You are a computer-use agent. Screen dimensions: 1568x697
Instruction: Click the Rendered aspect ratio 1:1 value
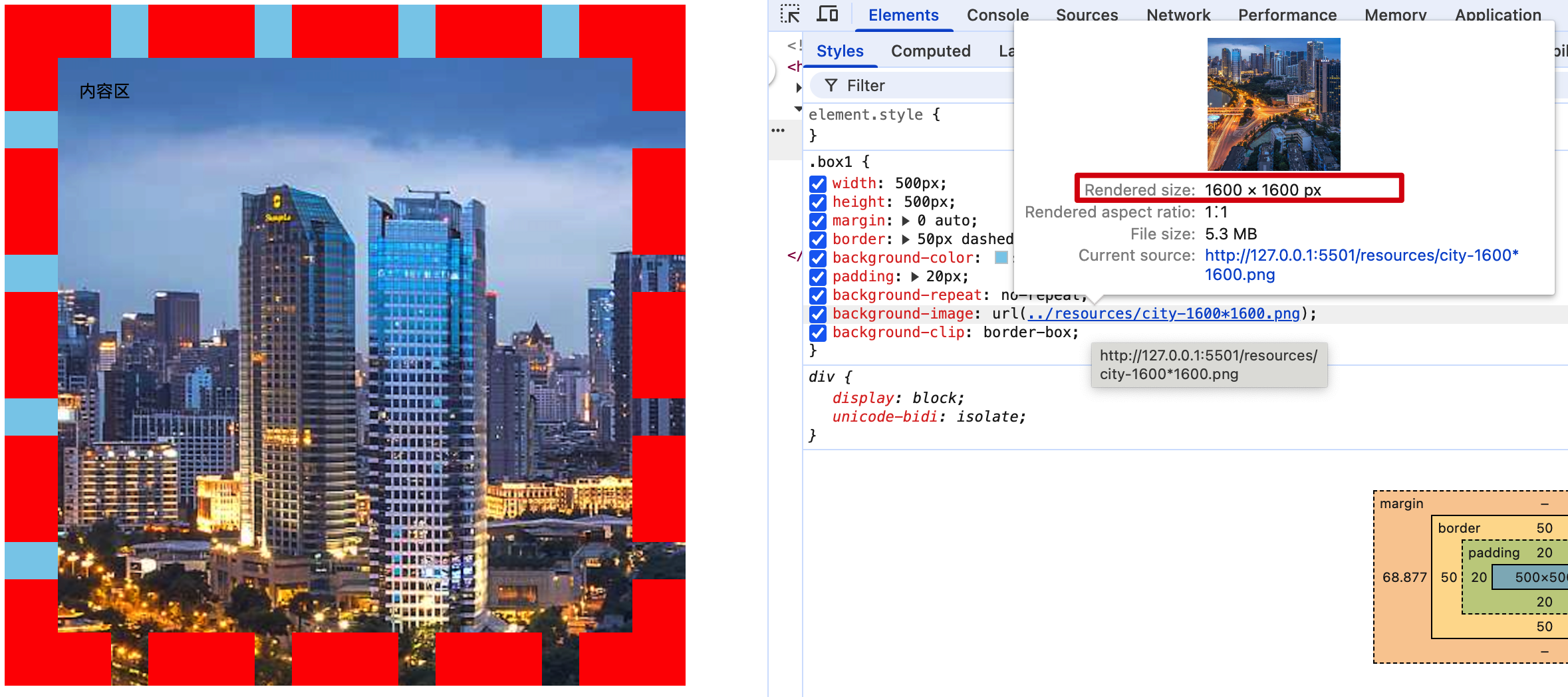[1216, 212]
